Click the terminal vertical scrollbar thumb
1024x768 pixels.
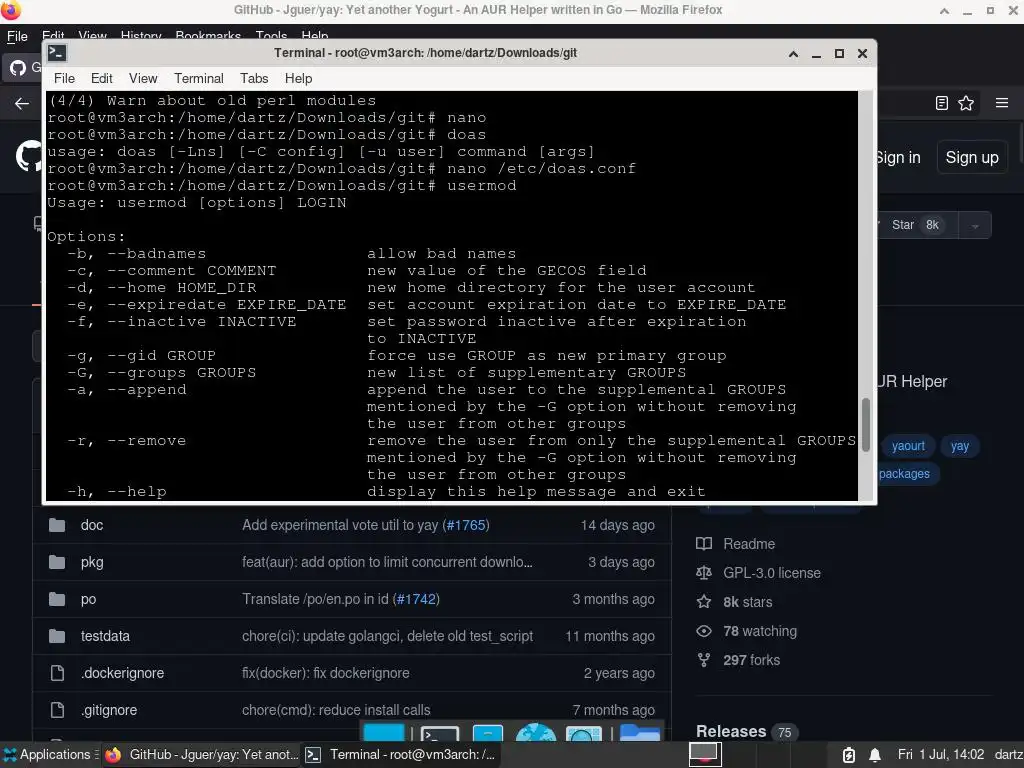(x=866, y=424)
